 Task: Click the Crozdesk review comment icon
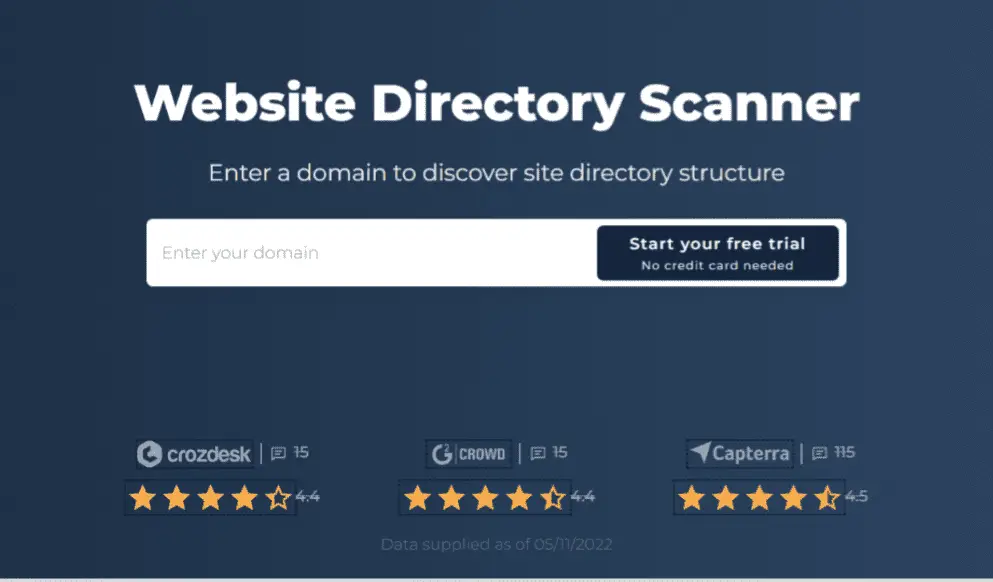coord(279,453)
